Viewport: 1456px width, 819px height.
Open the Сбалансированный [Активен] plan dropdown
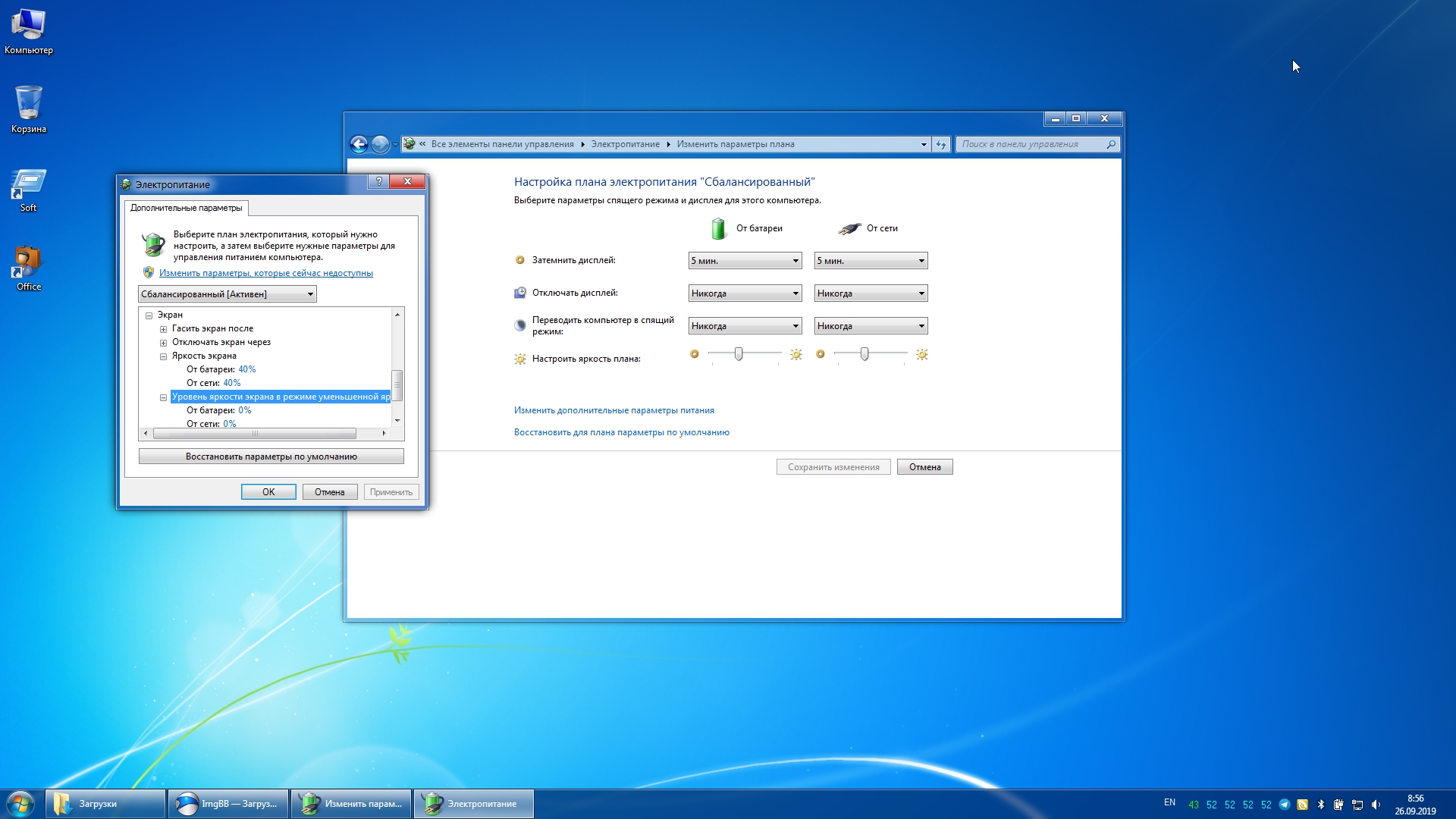tap(227, 294)
